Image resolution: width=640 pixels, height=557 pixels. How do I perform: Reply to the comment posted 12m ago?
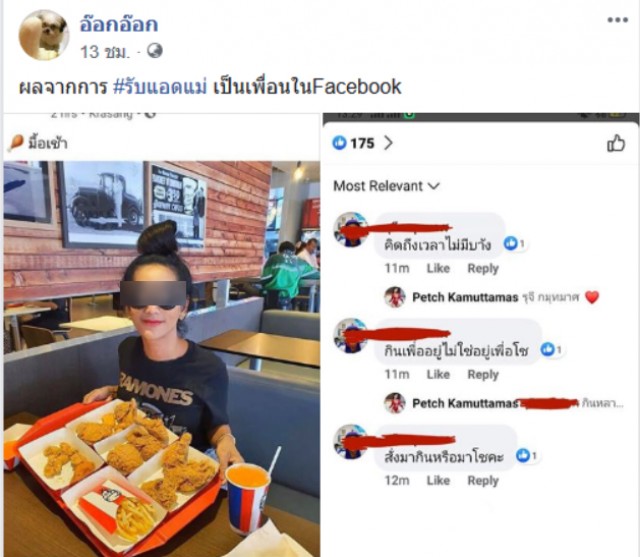(483, 480)
